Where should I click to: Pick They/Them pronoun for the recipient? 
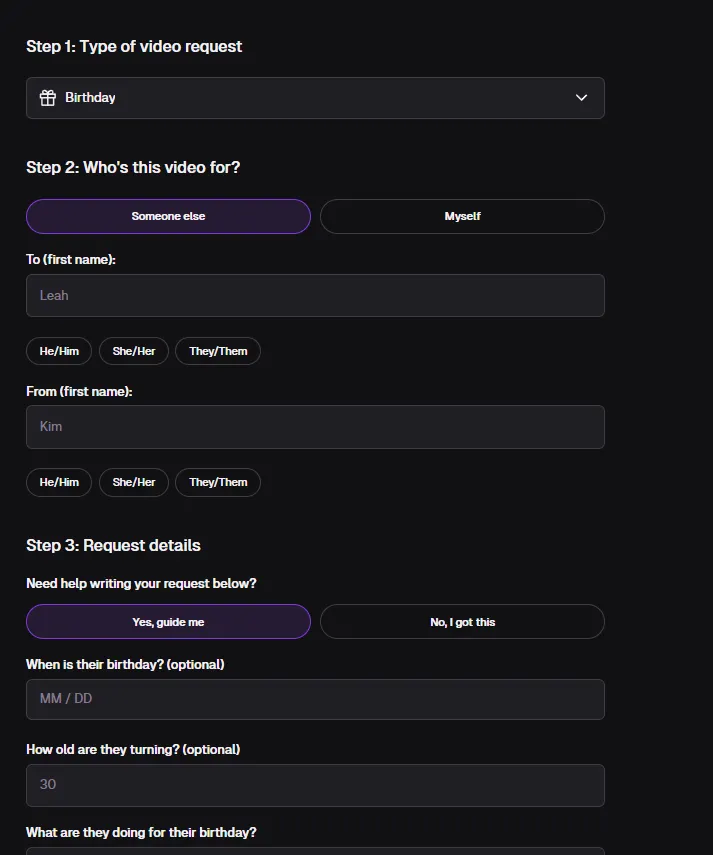point(218,351)
